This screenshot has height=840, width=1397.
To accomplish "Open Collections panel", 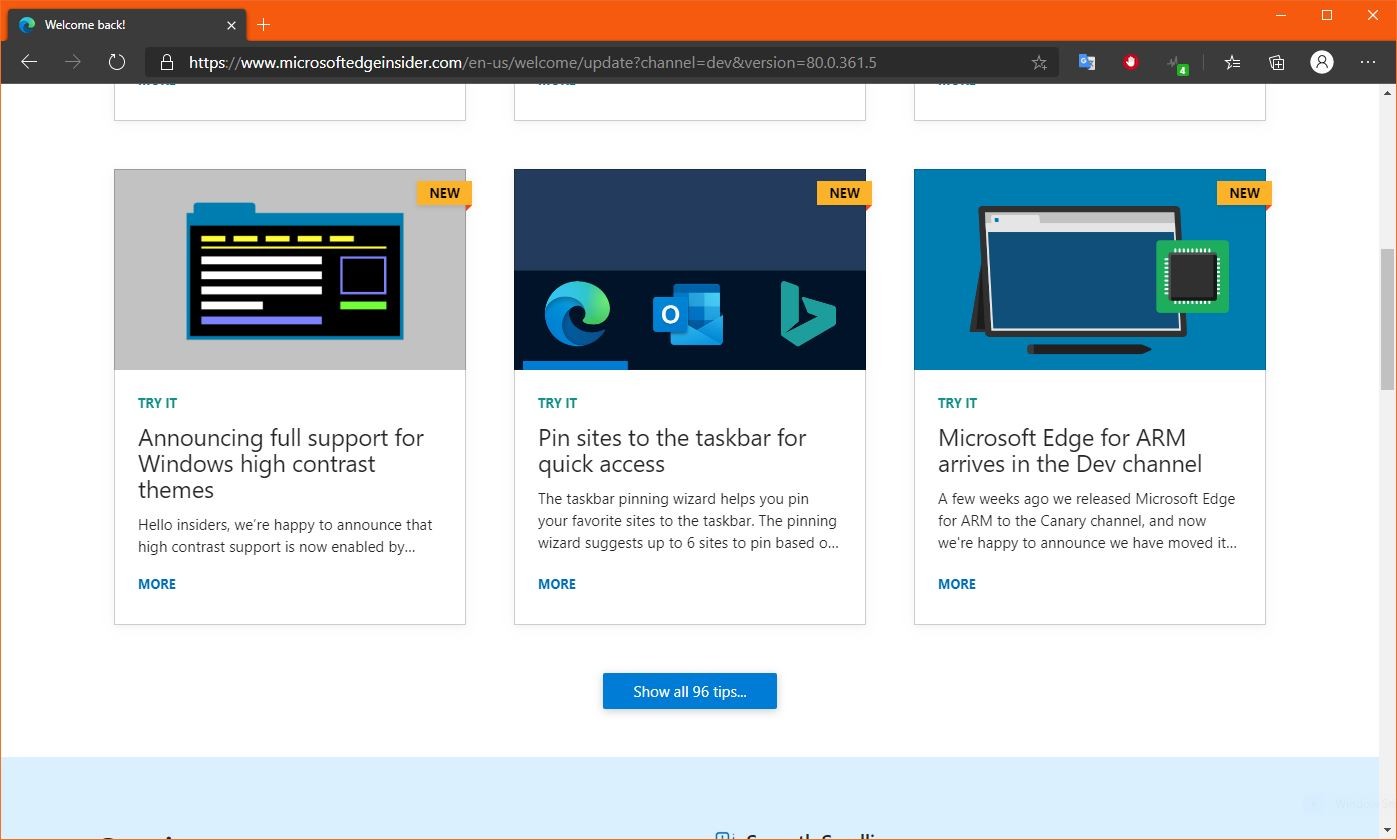I will [x=1277, y=62].
